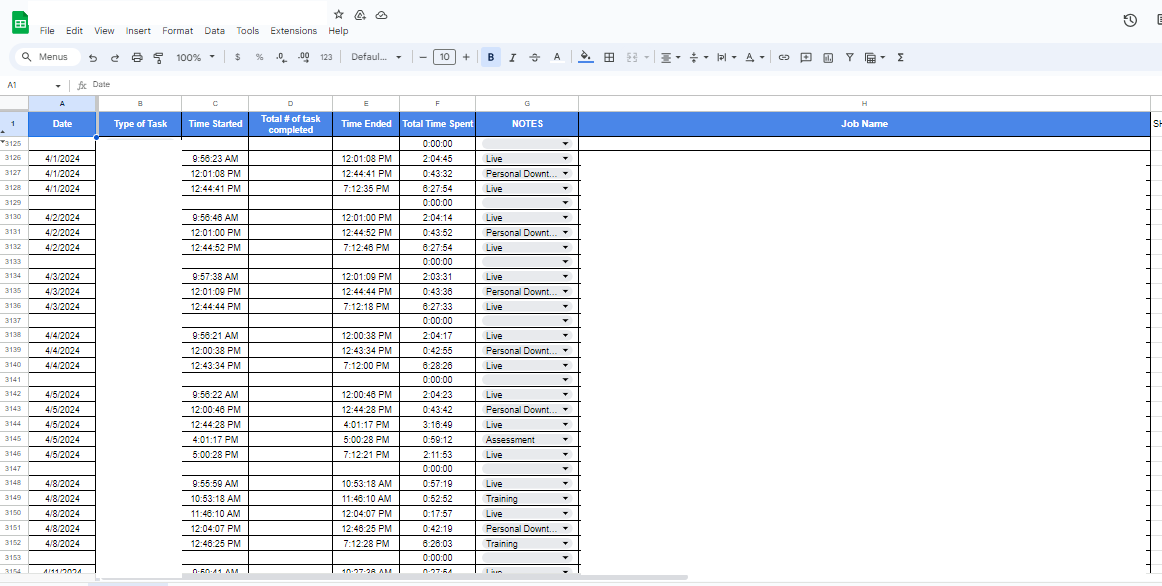Select cell with 9:56:23 AM
The width and height of the screenshot is (1162, 586).
pyautogui.click(x=215, y=159)
